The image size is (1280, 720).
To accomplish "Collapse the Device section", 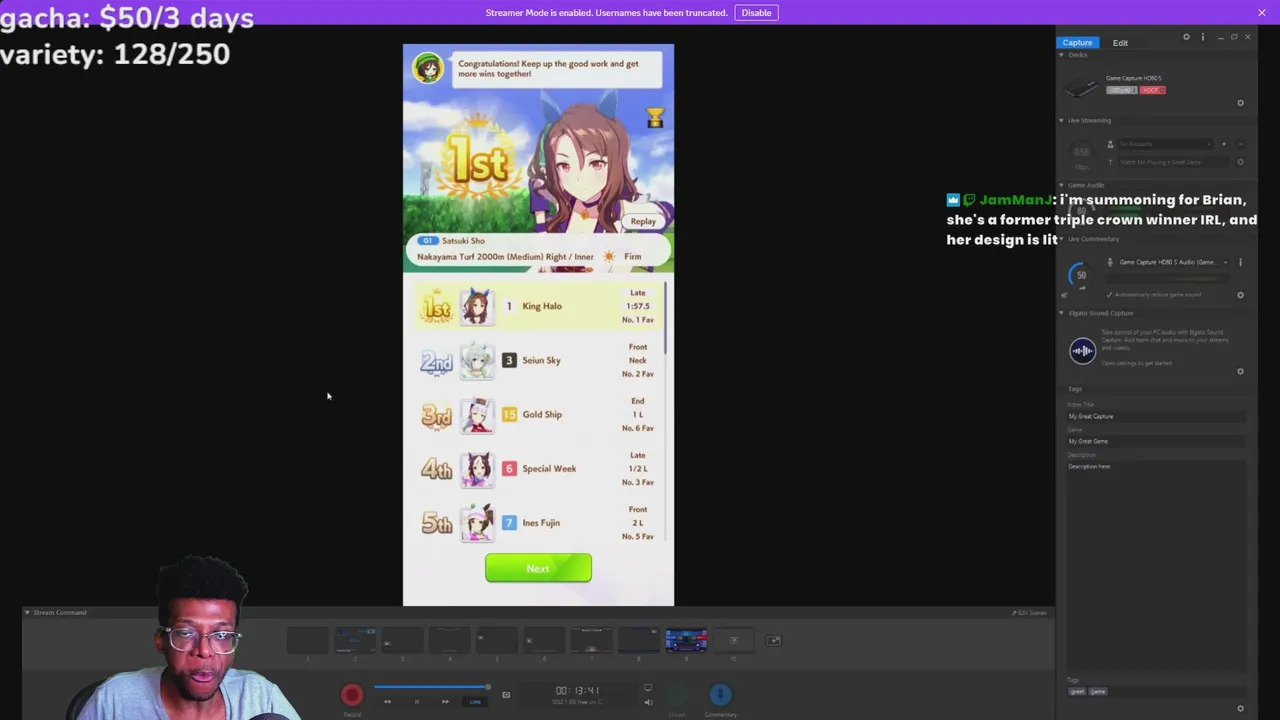I will point(1062,55).
